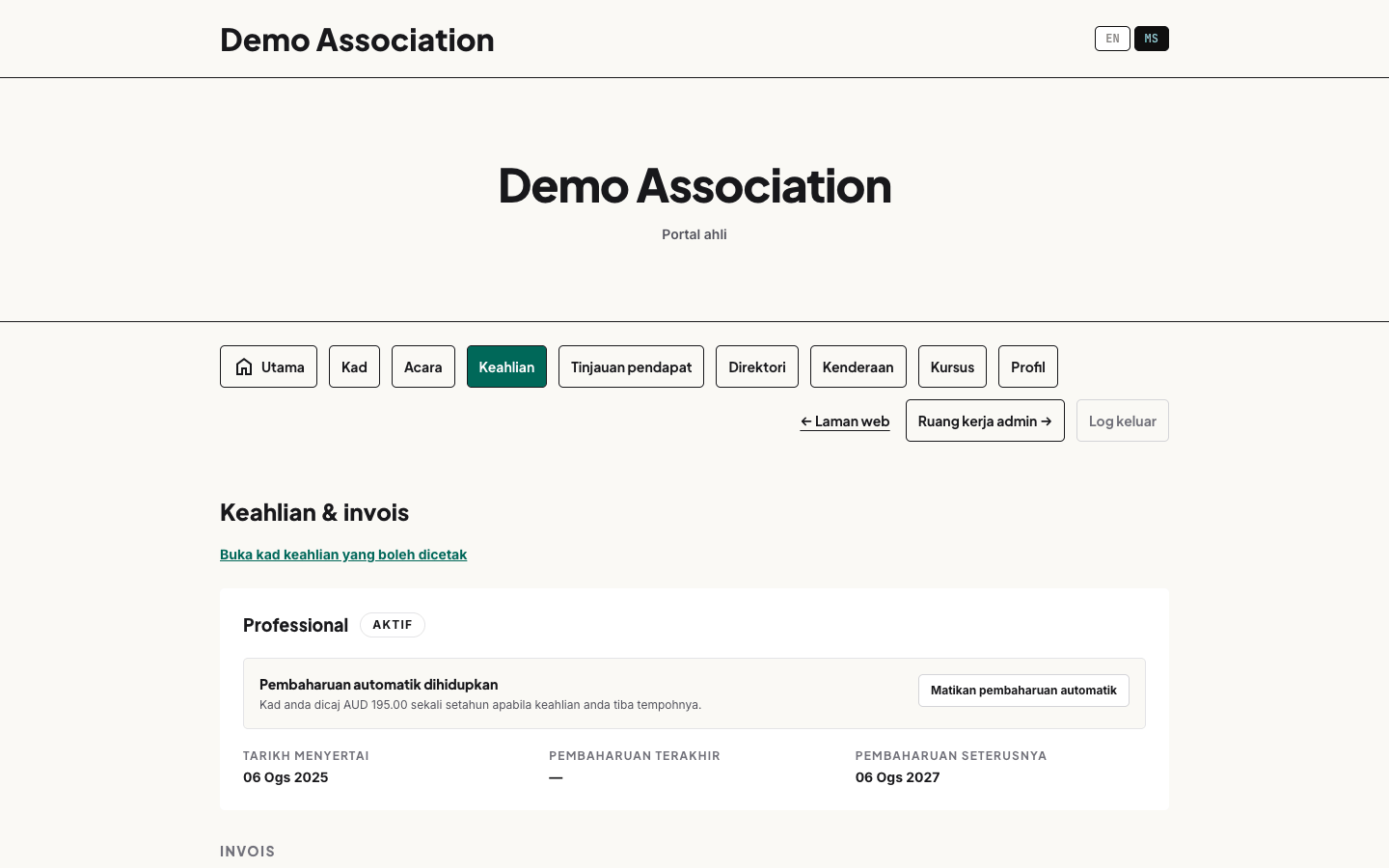Click the Keahlian & invois heading

pos(314,512)
